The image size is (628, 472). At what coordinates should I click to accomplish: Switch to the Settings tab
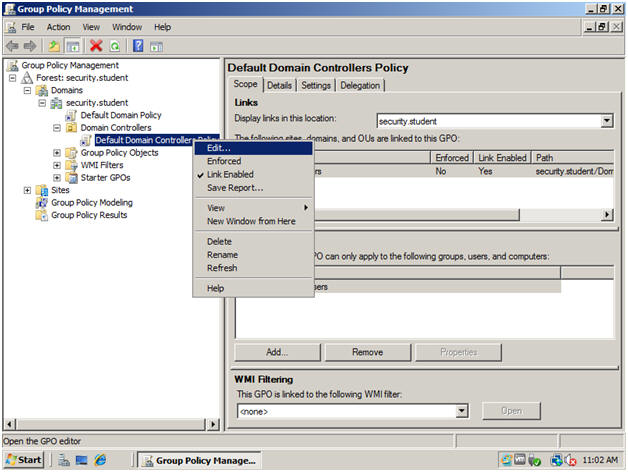click(316, 85)
